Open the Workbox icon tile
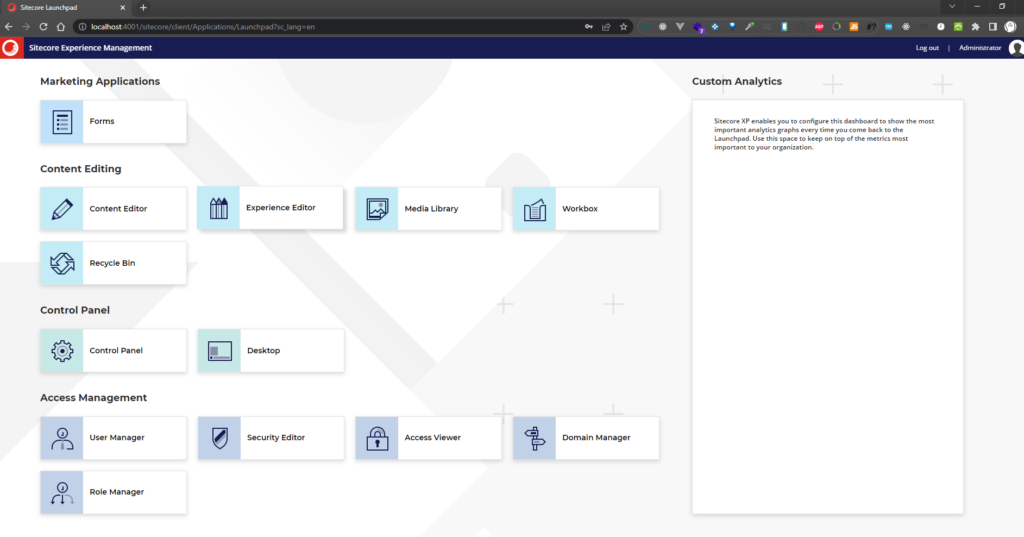 click(535, 209)
